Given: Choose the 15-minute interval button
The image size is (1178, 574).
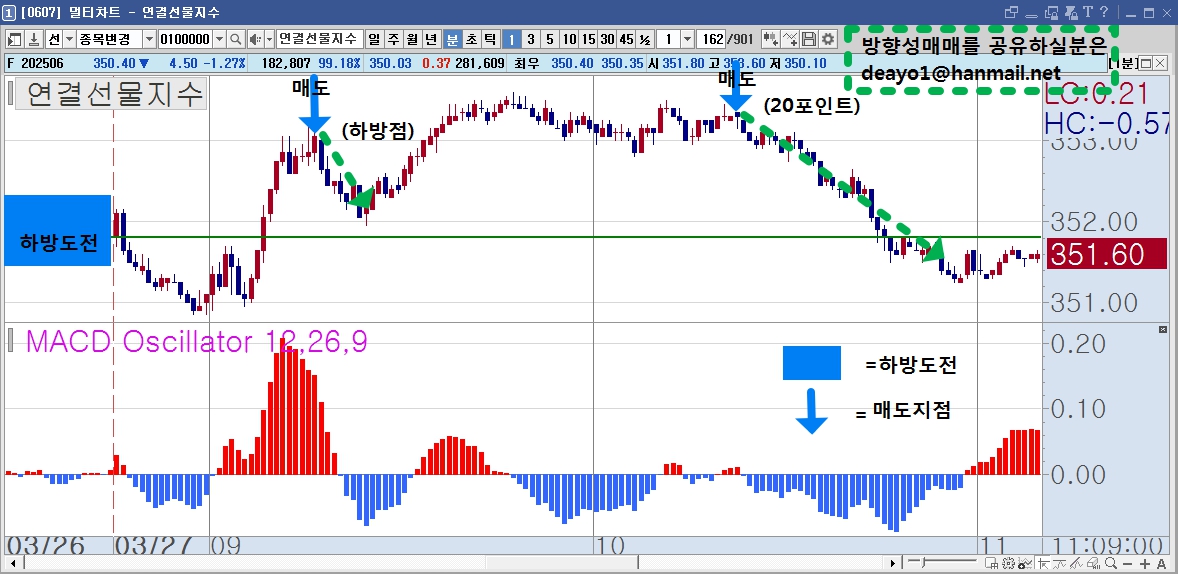Looking at the screenshot, I should tap(588, 39).
